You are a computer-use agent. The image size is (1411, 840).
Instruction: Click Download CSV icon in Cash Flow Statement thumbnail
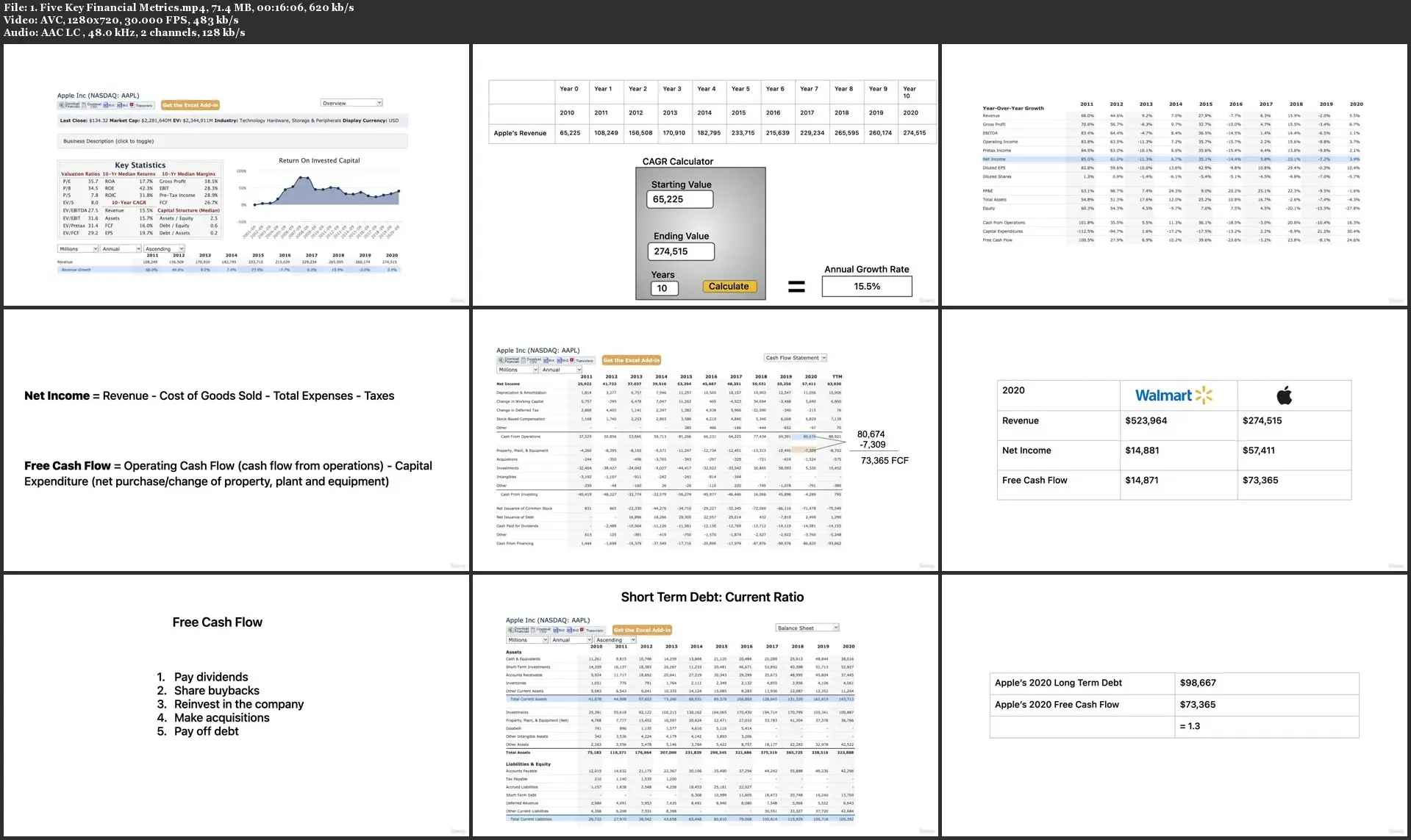[x=531, y=360]
